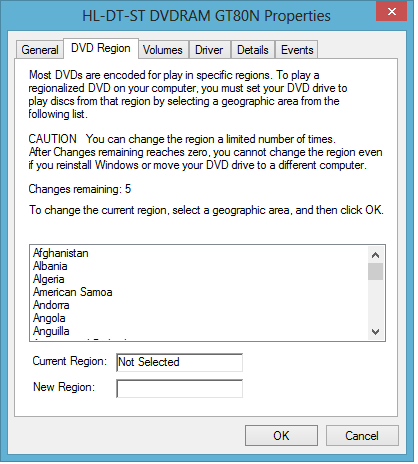Click the list scroll down arrow
The width and height of the screenshot is (418, 464).
coord(376,332)
